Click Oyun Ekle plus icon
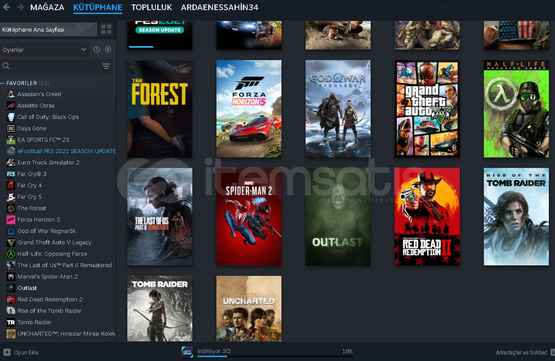This screenshot has width=555, height=361. point(7,352)
